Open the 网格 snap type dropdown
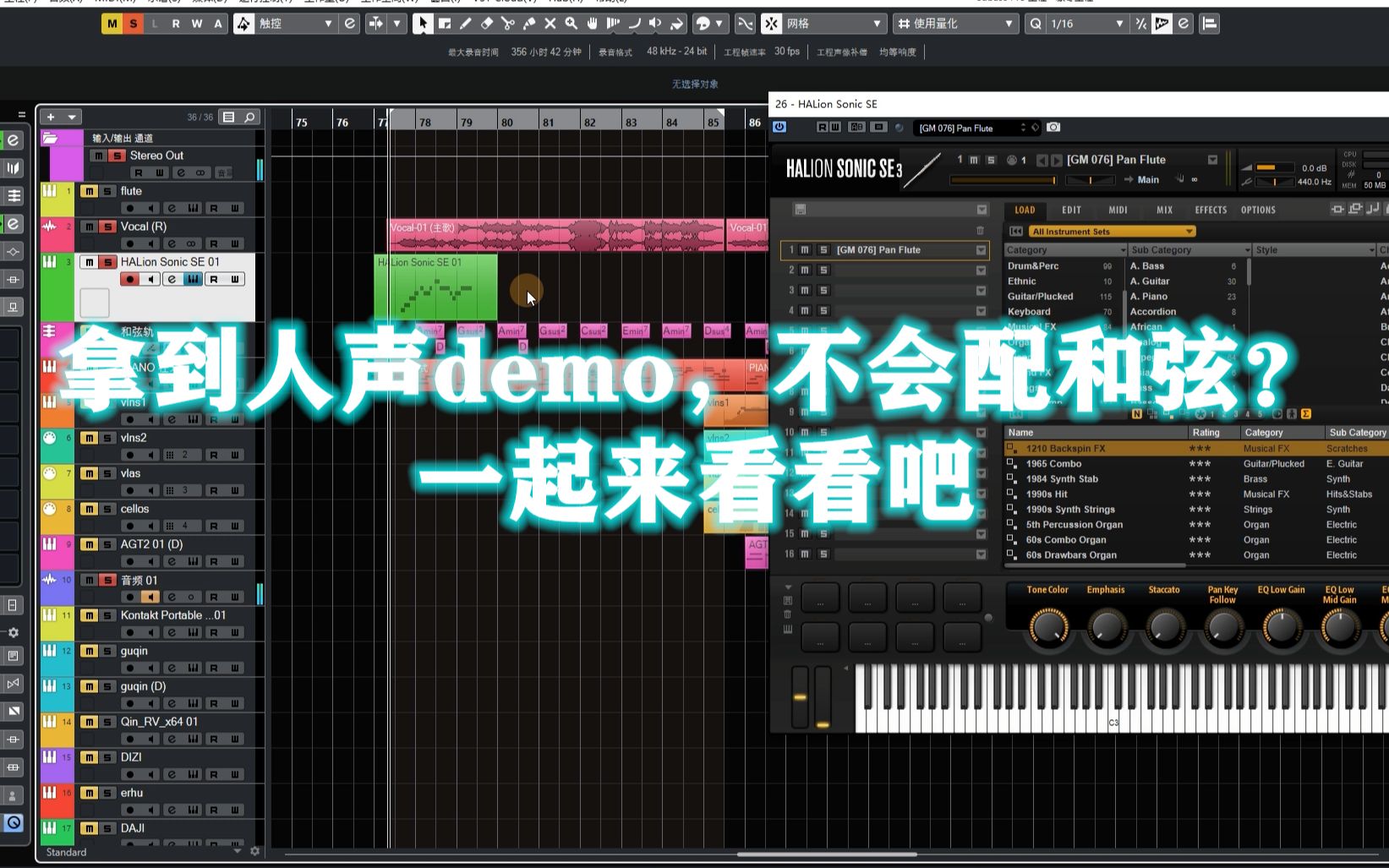1389x868 pixels. tap(877, 24)
